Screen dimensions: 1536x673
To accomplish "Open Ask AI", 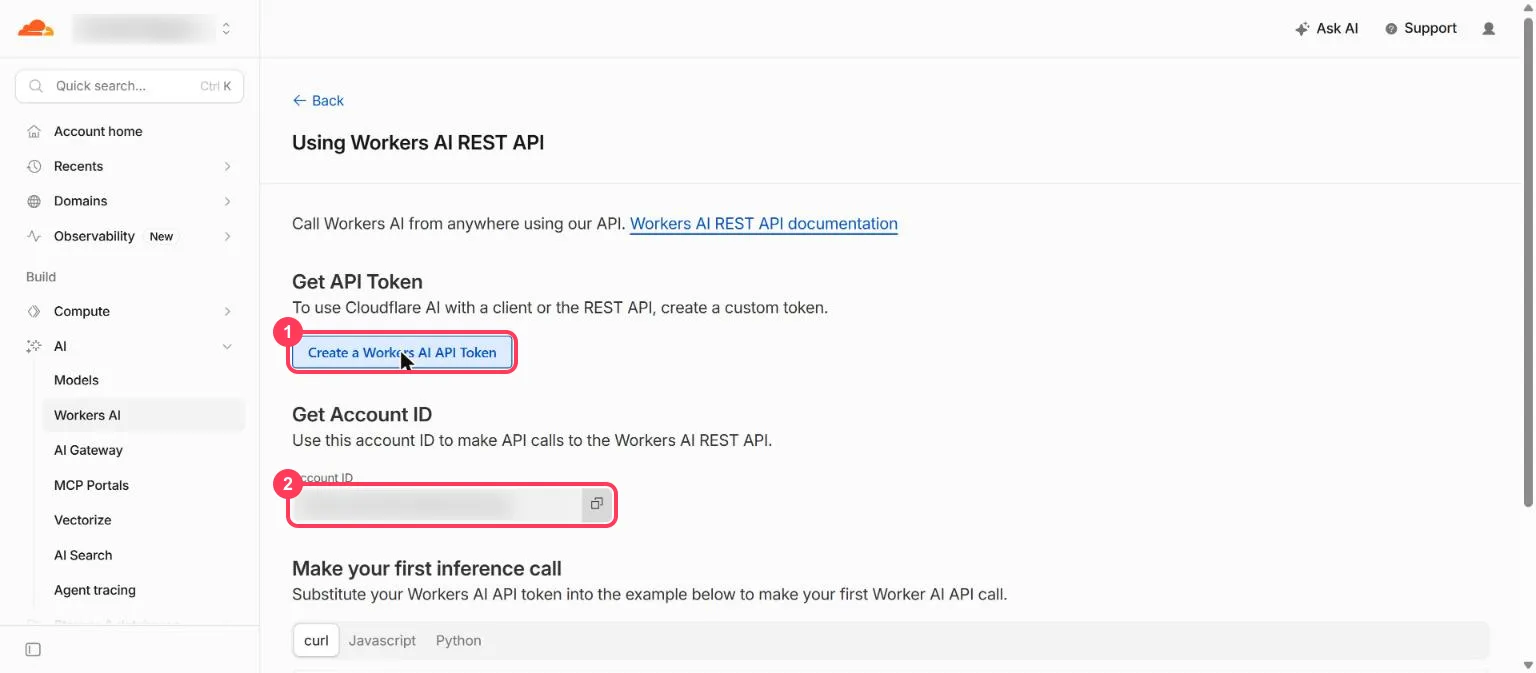I will tap(1326, 28).
